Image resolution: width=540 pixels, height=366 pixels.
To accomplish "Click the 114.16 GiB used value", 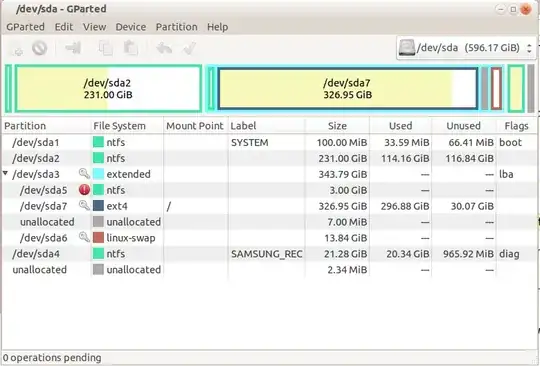I will (x=405, y=158).
